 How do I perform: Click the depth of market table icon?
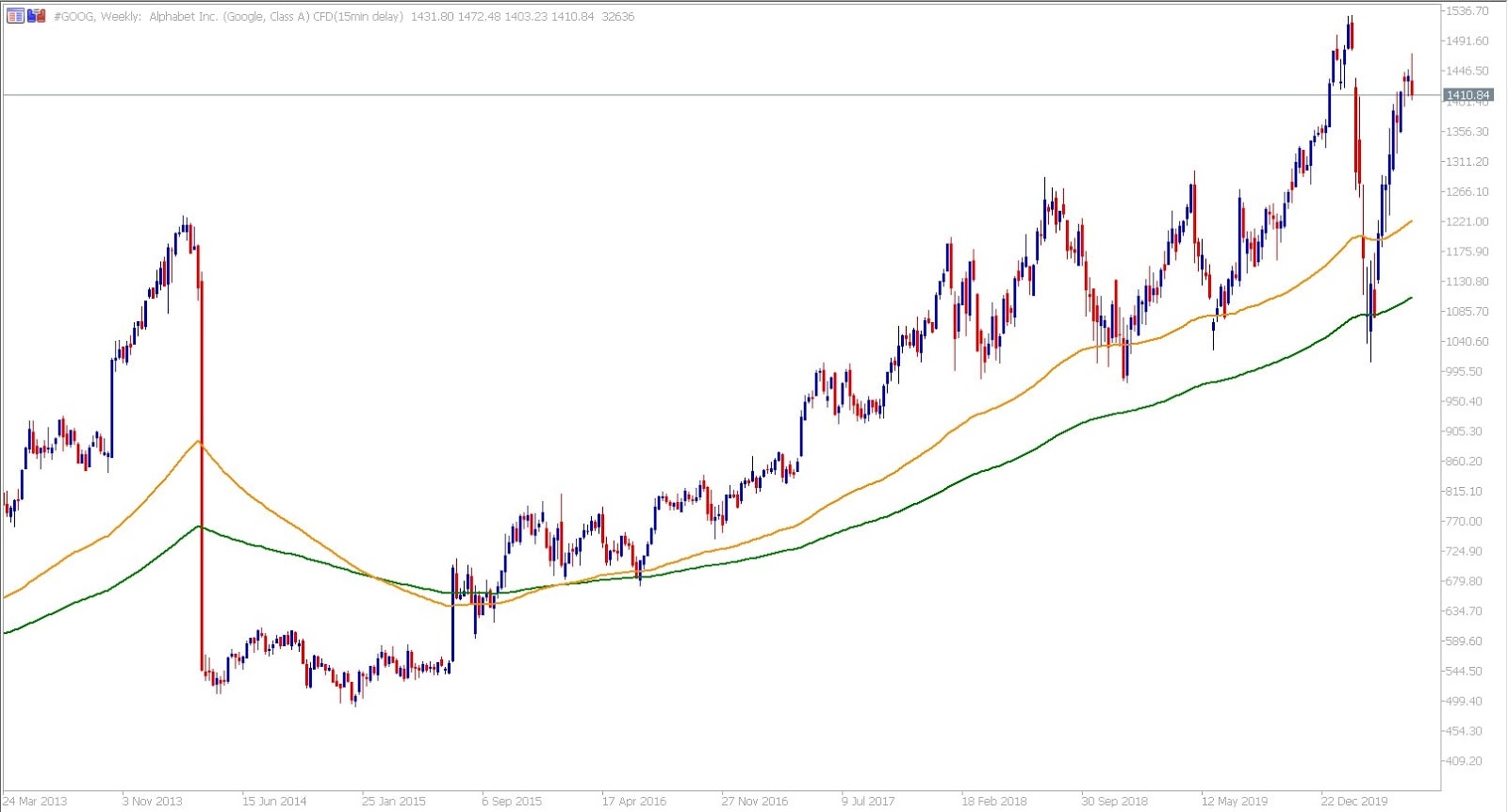coord(16,16)
